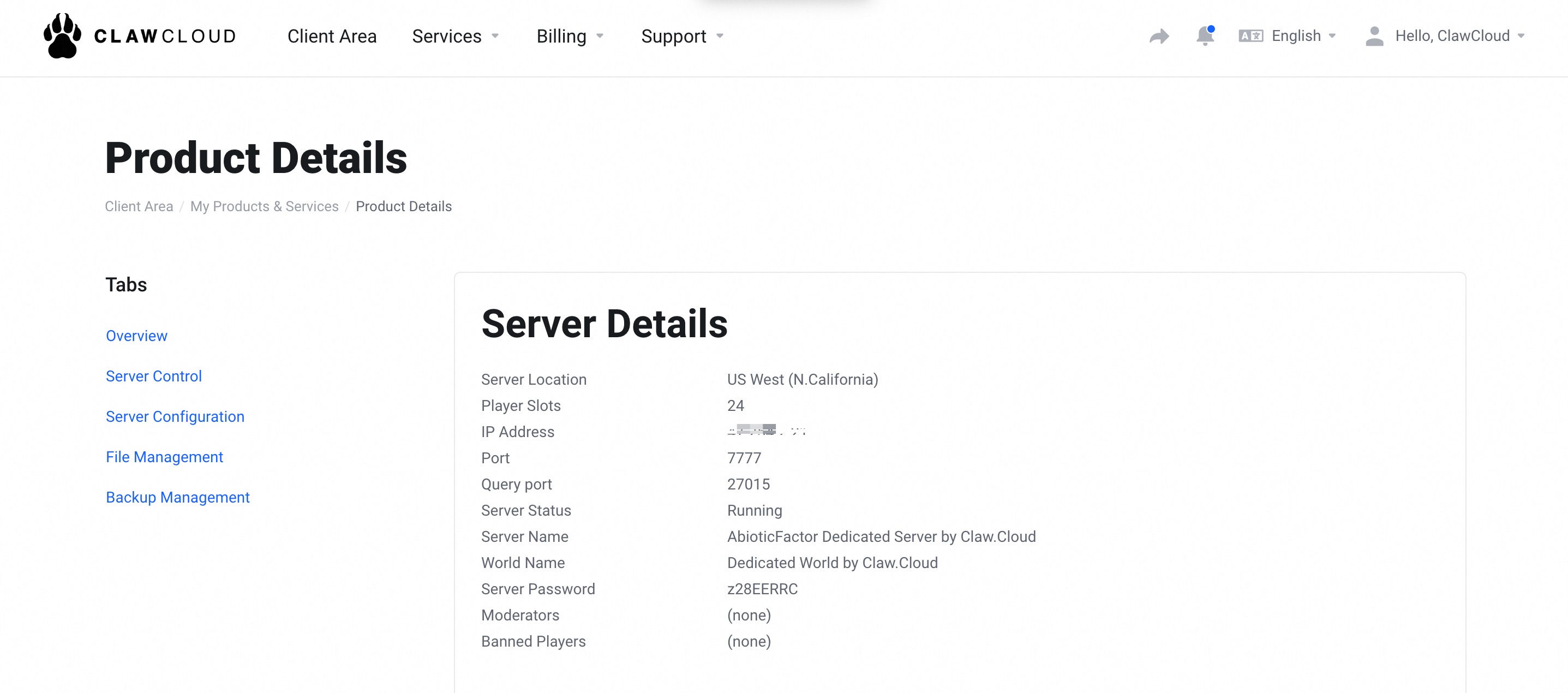The image size is (1568, 693).
Task: Go to Client Area in navbar
Action: tap(332, 37)
